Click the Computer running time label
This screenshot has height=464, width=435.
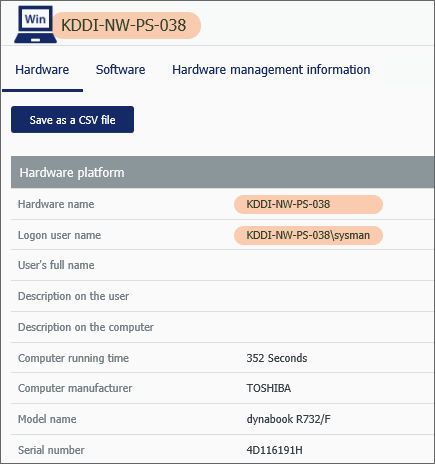pyautogui.click(x=73, y=358)
